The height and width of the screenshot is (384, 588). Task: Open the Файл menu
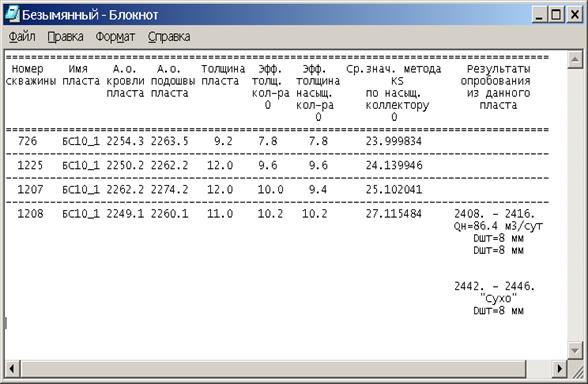click(x=22, y=37)
